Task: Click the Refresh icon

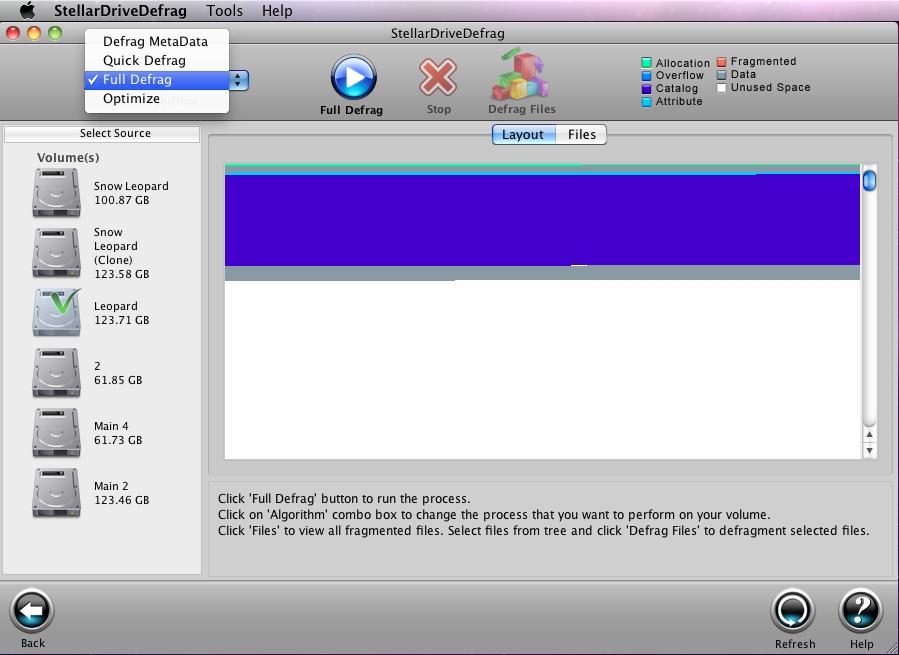Action: click(x=794, y=611)
